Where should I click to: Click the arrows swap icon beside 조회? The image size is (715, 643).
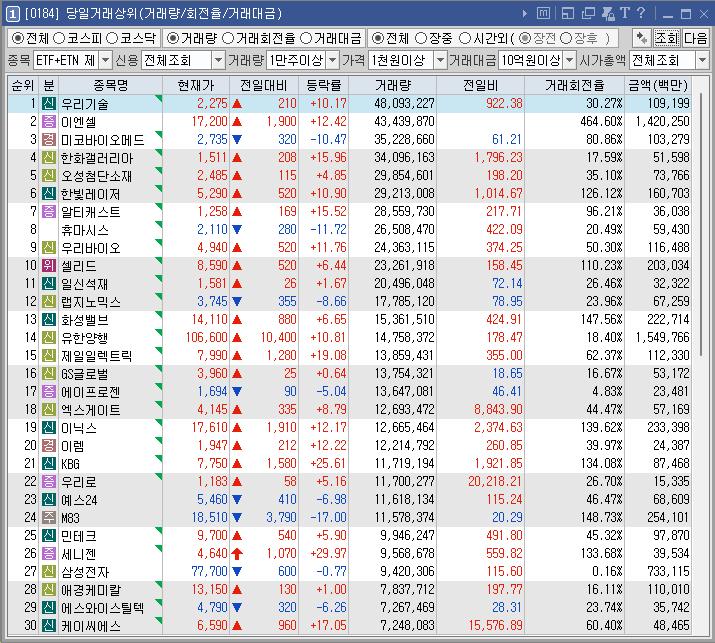click(642, 38)
